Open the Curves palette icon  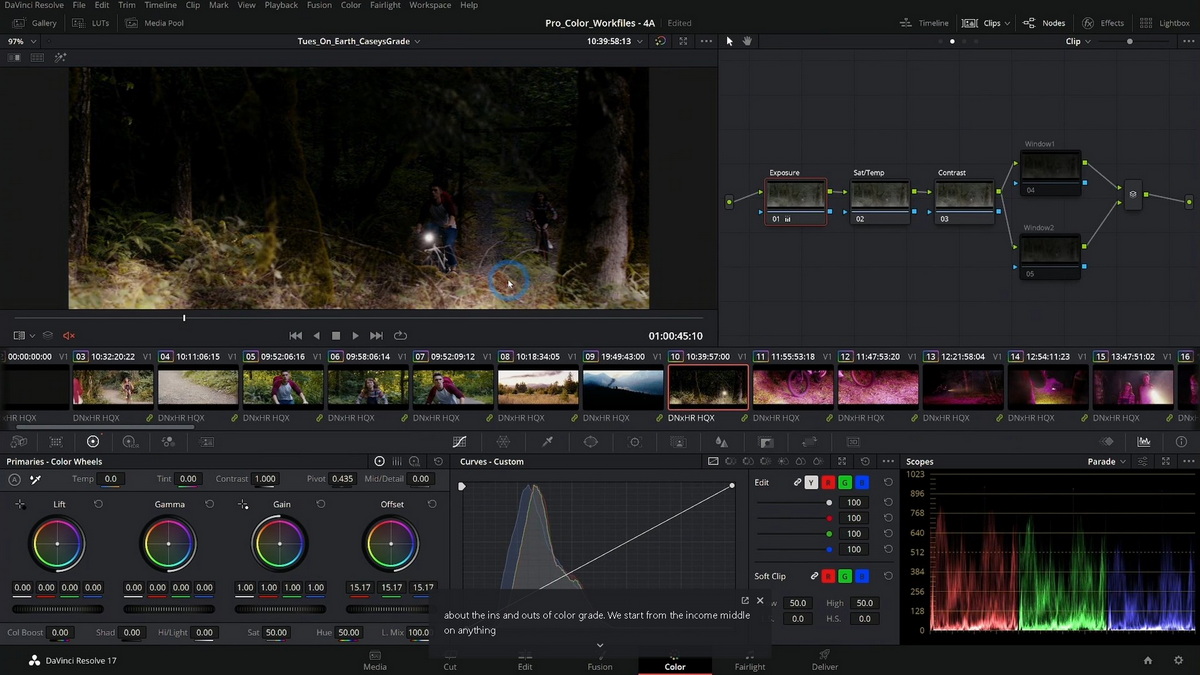click(x=460, y=441)
